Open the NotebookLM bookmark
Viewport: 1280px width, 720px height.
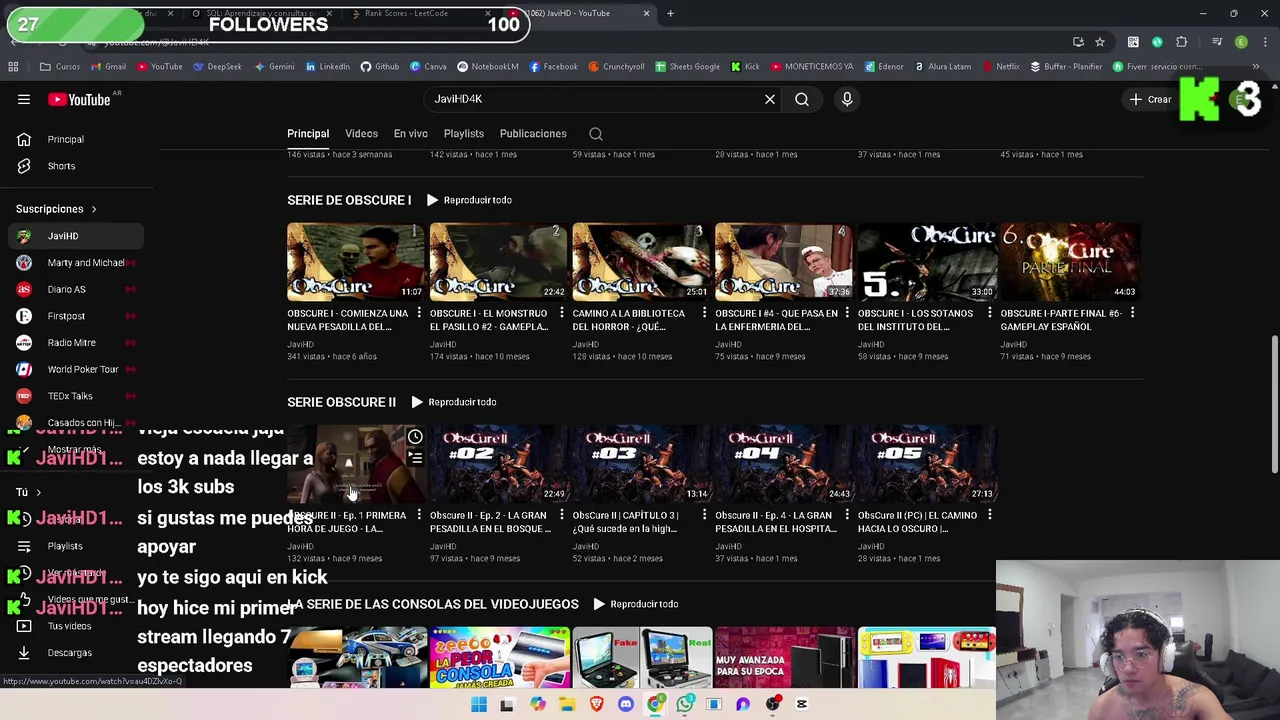(x=487, y=67)
